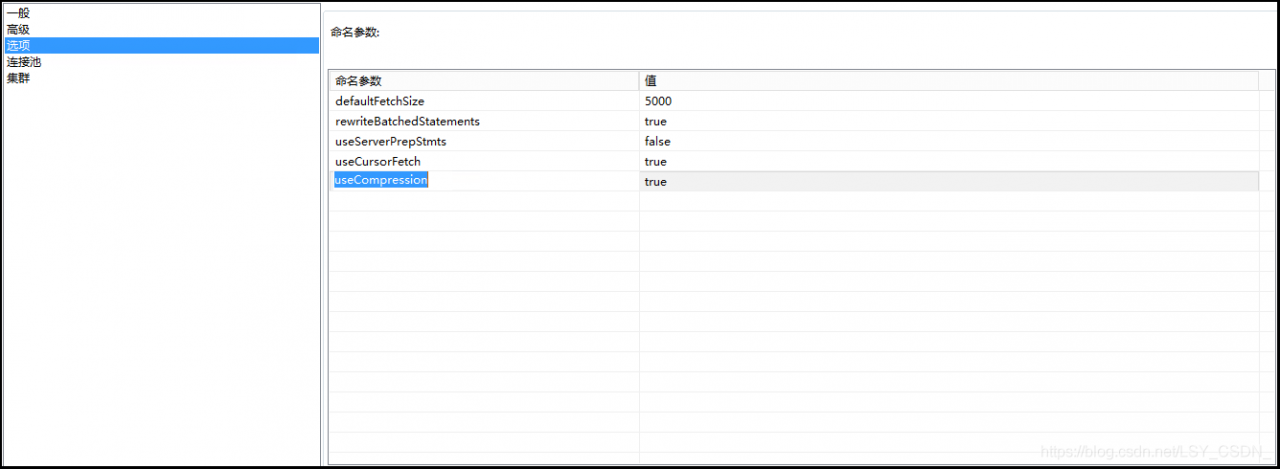The width and height of the screenshot is (1280, 469).
Task: Select the rewriteBatchedStatements parameter name cell
Action: 407,121
